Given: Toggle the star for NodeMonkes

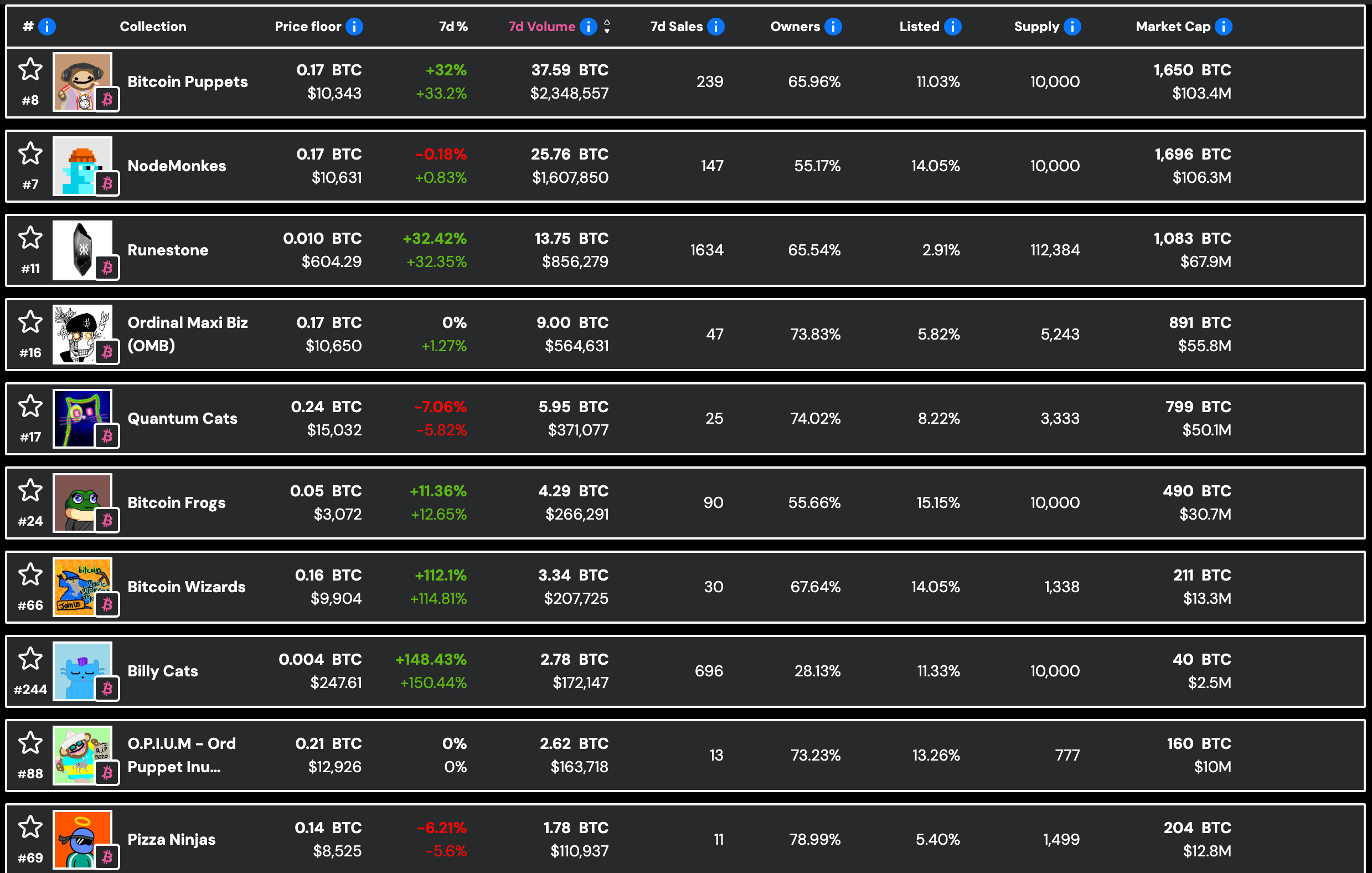Looking at the screenshot, I should 30,153.
